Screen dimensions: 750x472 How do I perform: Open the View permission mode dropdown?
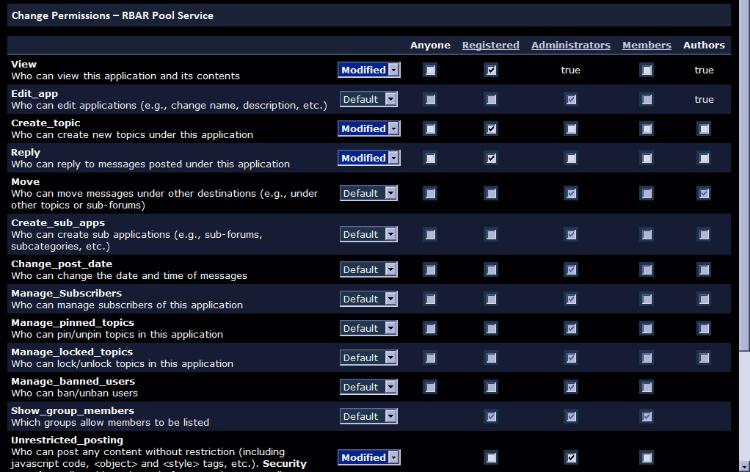369,70
